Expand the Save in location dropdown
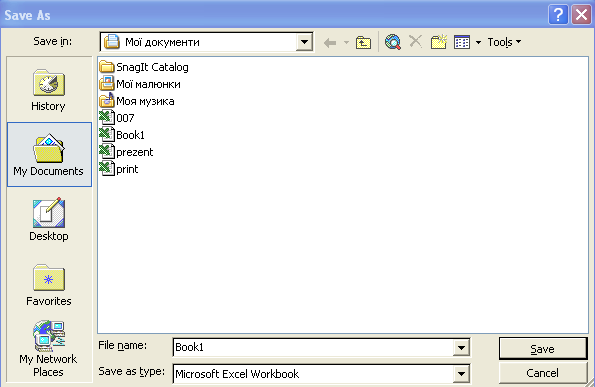Image resolution: width=595 pixels, height=387 pixels. (304, 42)
